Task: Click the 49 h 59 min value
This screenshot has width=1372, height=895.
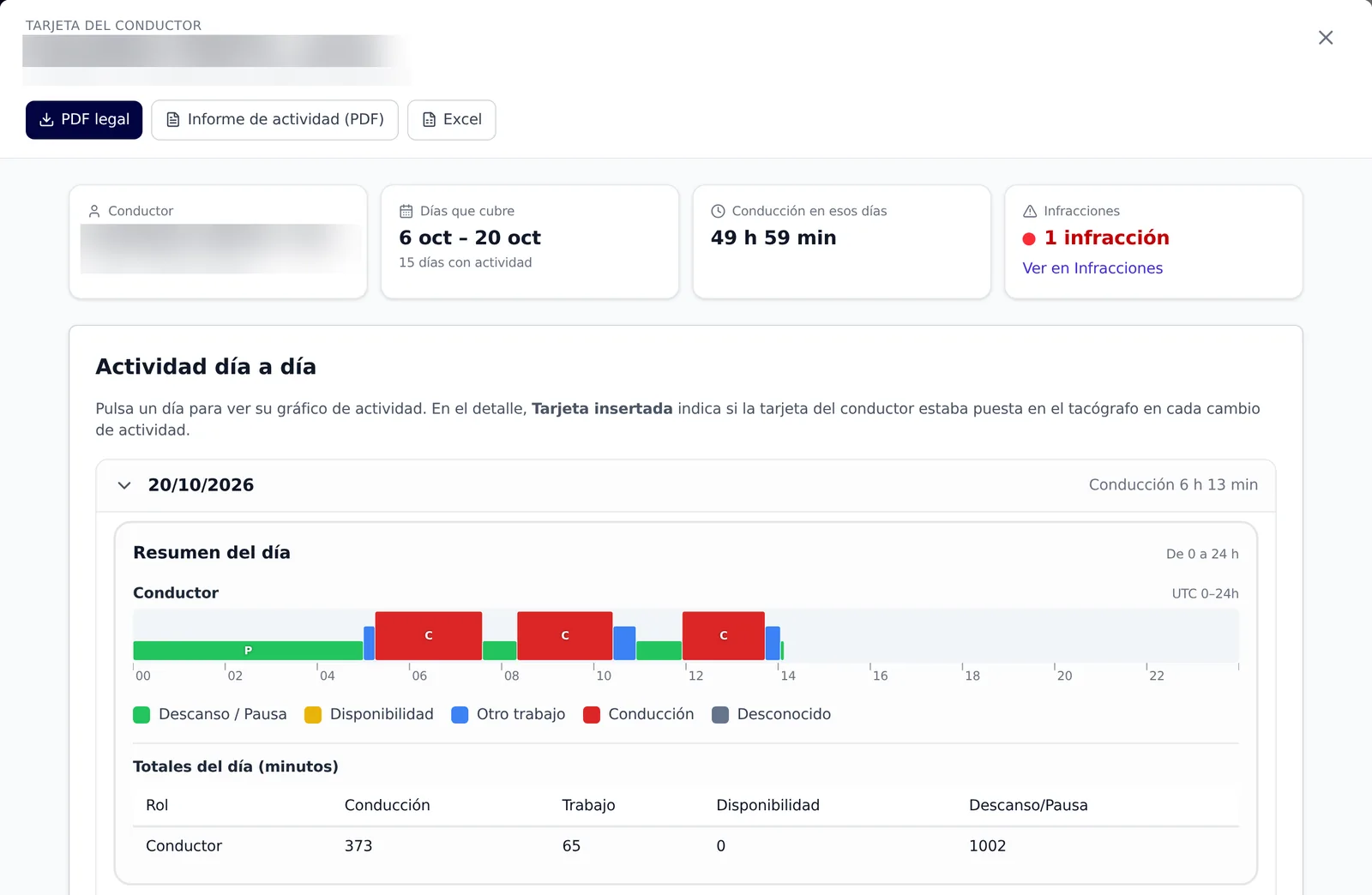Action: pyautogui.click(x=773, y=237)
